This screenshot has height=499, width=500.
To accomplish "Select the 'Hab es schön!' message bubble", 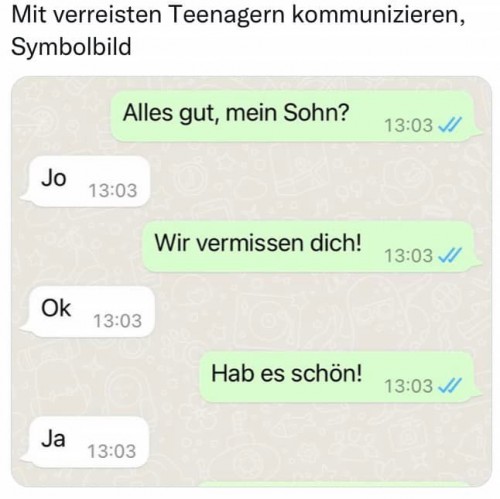I will [340, 376].
